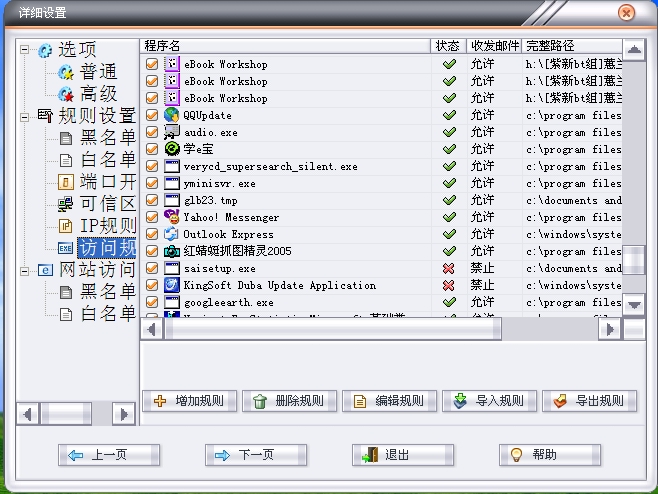Sort by the 完整路径 column header
Viewport: 658px width, 494px height.
point(572,46)
